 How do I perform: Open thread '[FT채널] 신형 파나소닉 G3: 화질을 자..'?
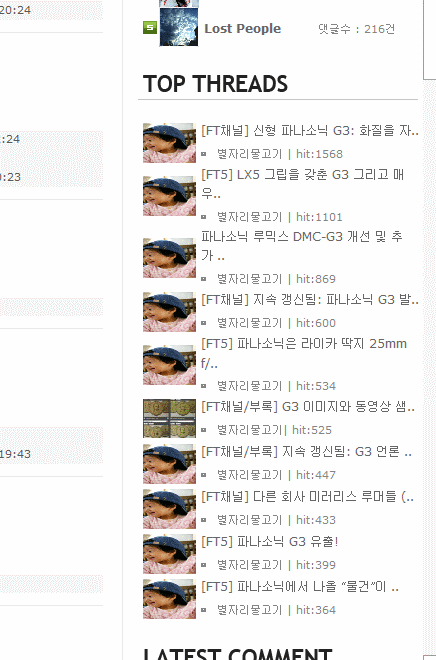[x=310, y=131]
